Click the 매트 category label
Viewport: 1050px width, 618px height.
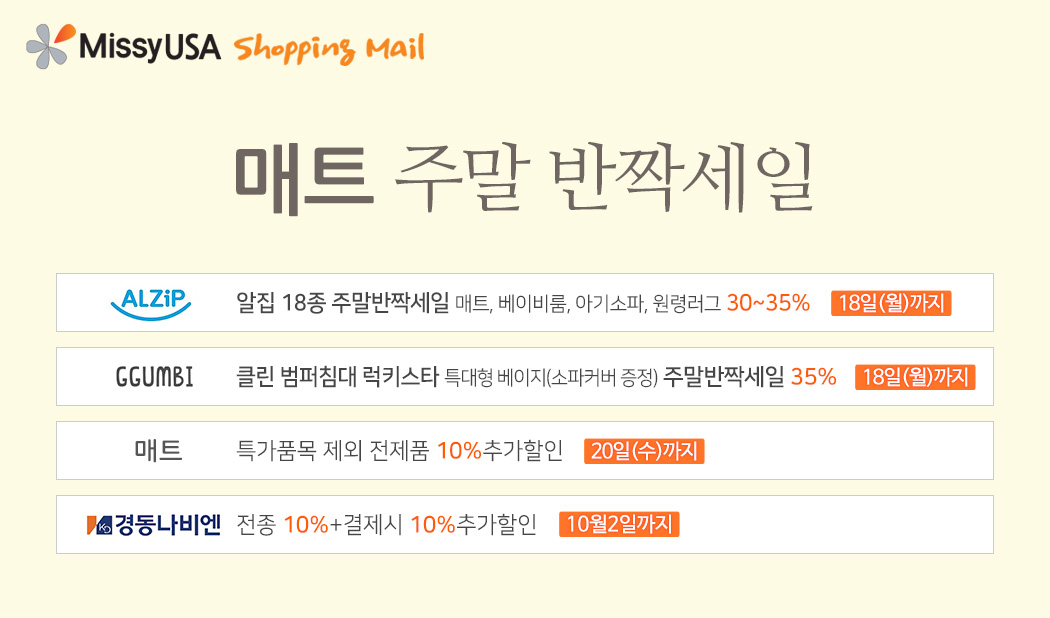click(158, 451)
